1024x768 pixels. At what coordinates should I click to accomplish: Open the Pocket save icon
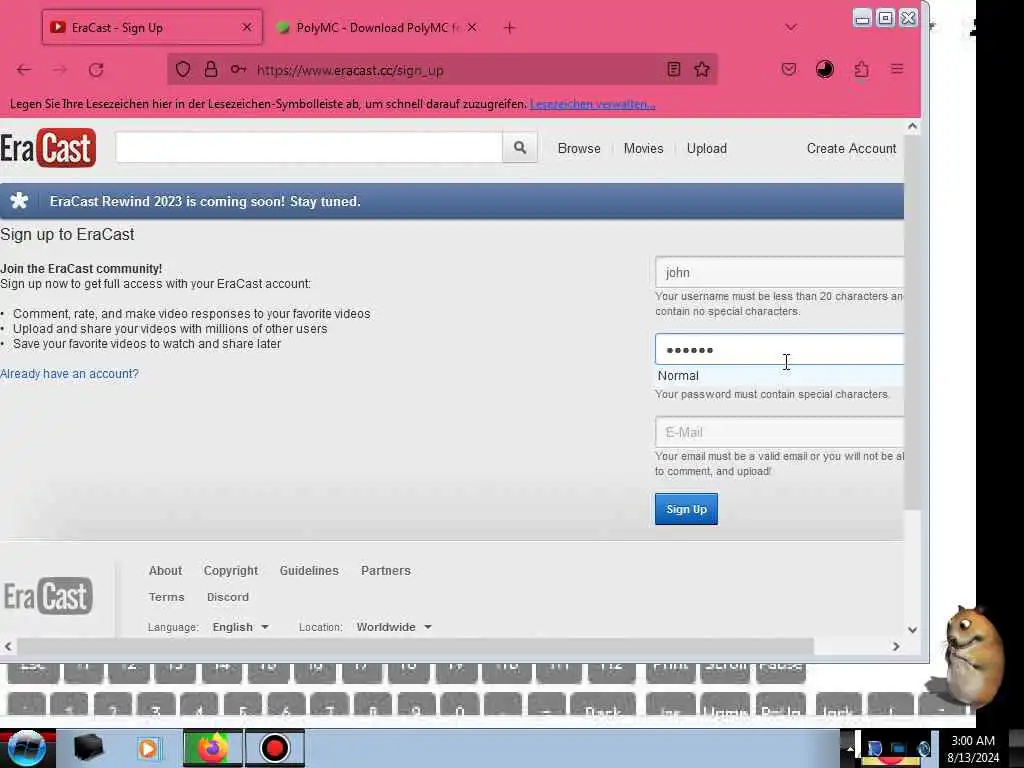click(789, 69)
